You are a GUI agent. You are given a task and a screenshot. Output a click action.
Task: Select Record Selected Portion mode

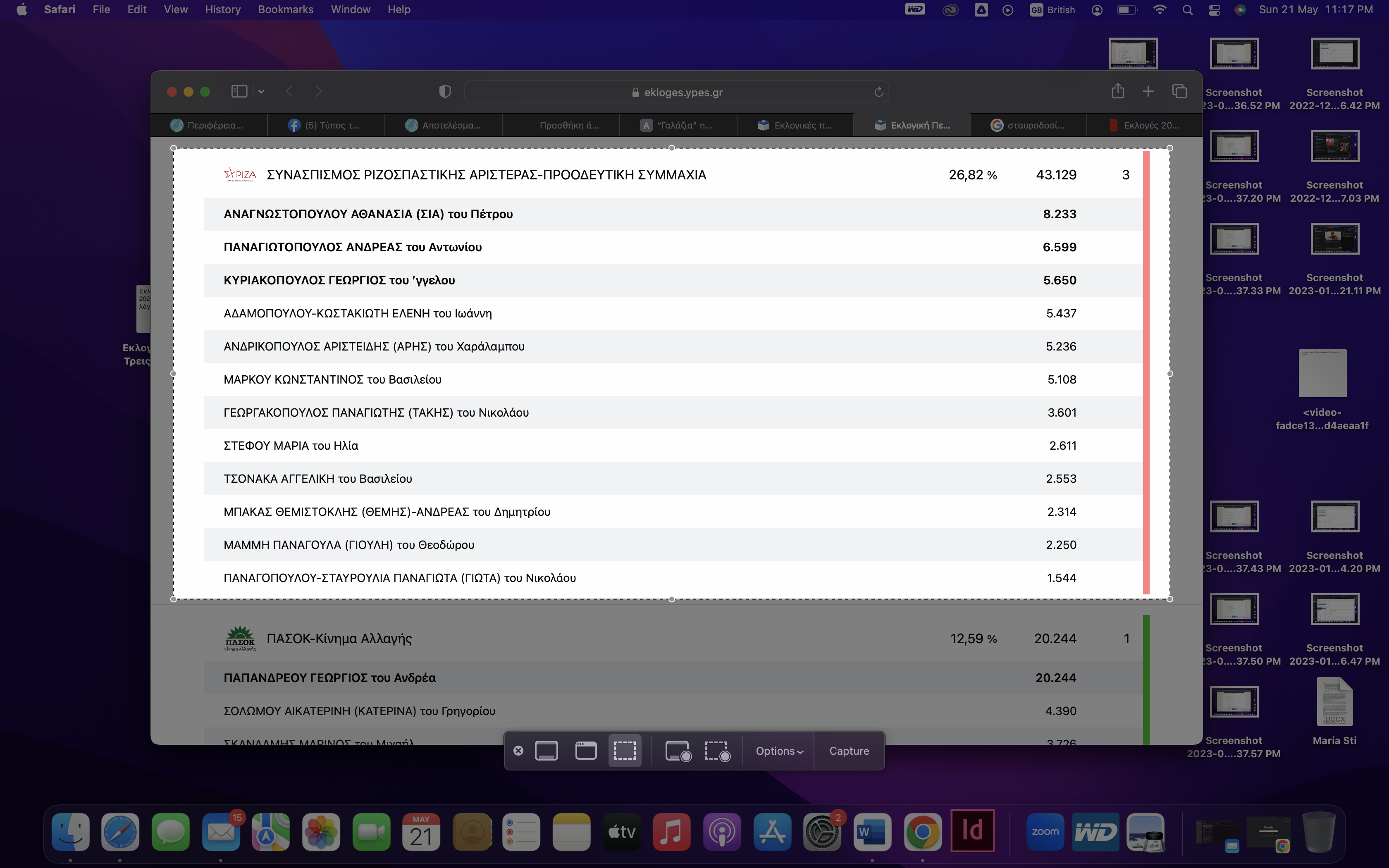click(x=718, y=750)
